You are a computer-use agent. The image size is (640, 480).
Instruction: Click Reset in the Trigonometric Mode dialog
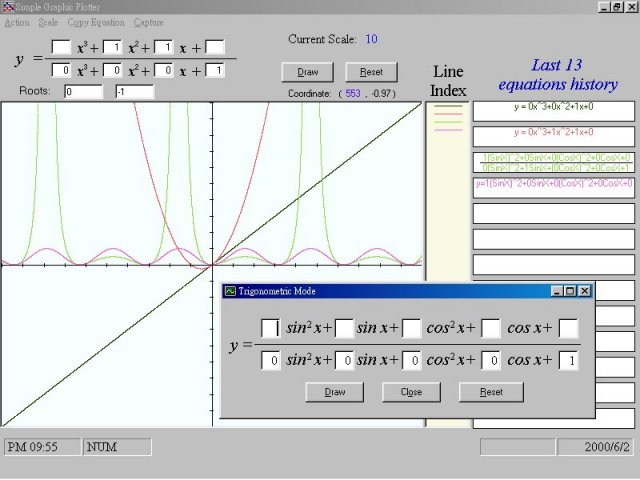click(491, 392)
